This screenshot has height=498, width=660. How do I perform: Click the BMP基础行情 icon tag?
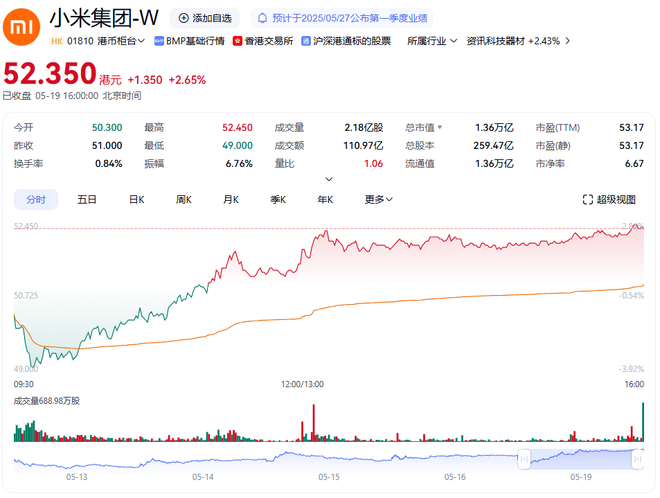pyautogui.click(x=159, y=41)
